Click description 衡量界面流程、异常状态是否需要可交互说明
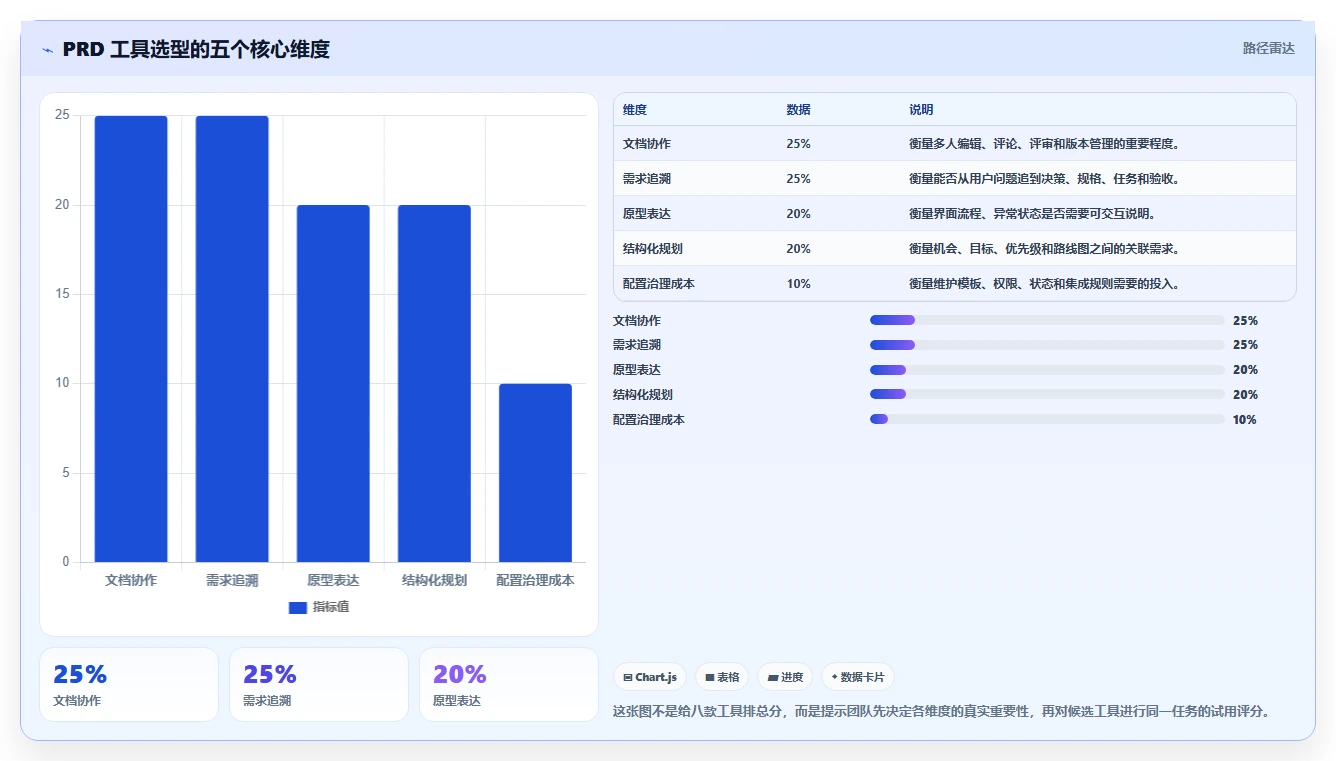The image size is (1336, 761). (1032, 214)
